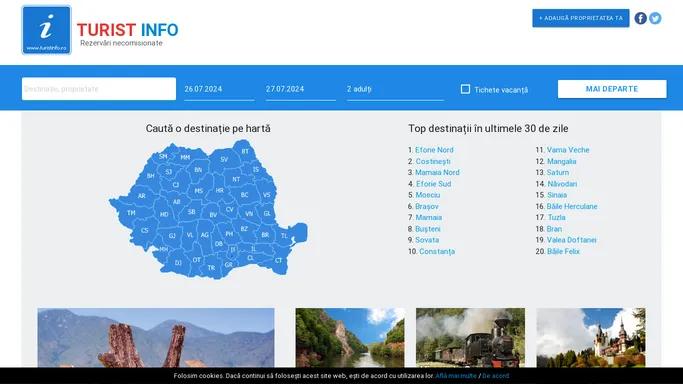The width and height of the screenshot is (683, 384).
Task: Select Botoșani county BT on map
Action: (245, 151)
